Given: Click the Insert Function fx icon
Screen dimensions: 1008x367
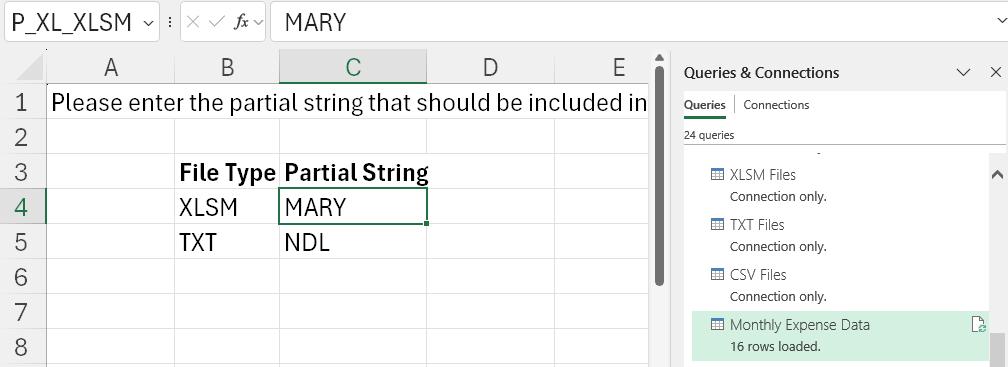Looking at the screenshot, I should (241, 22).
